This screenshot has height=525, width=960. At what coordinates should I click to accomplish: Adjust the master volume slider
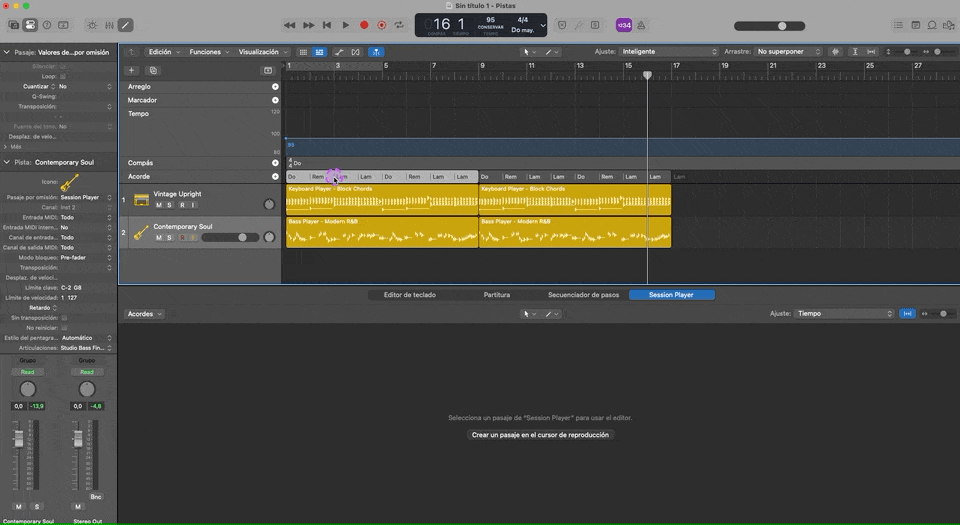[x=770, y=26]
